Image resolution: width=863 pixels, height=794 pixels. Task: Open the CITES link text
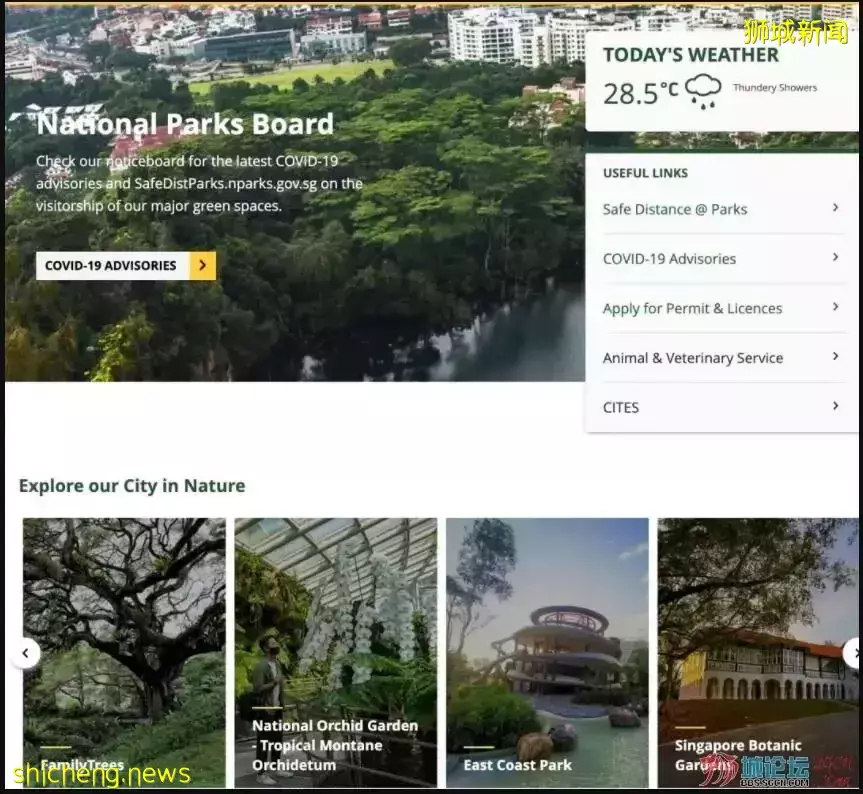coord(621,407)
